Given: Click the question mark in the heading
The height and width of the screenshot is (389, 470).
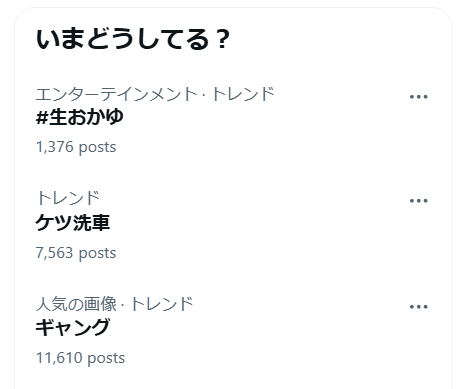Looking at the screenshot, I should [222, 40].
